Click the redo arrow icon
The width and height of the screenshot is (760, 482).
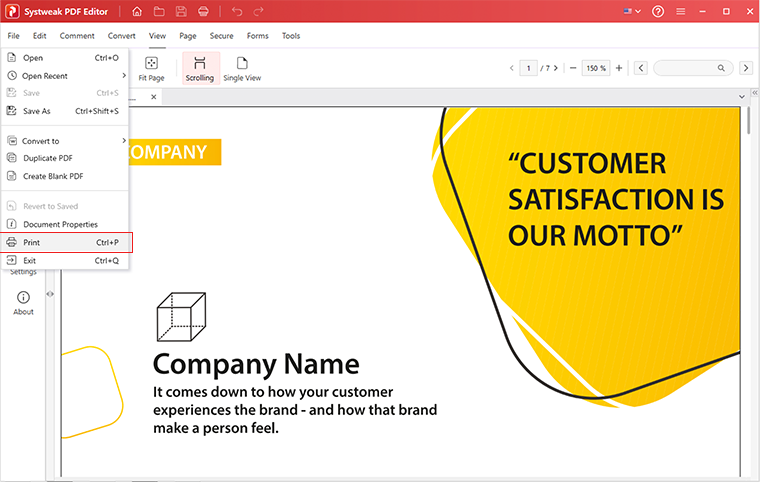pos(258,11)
